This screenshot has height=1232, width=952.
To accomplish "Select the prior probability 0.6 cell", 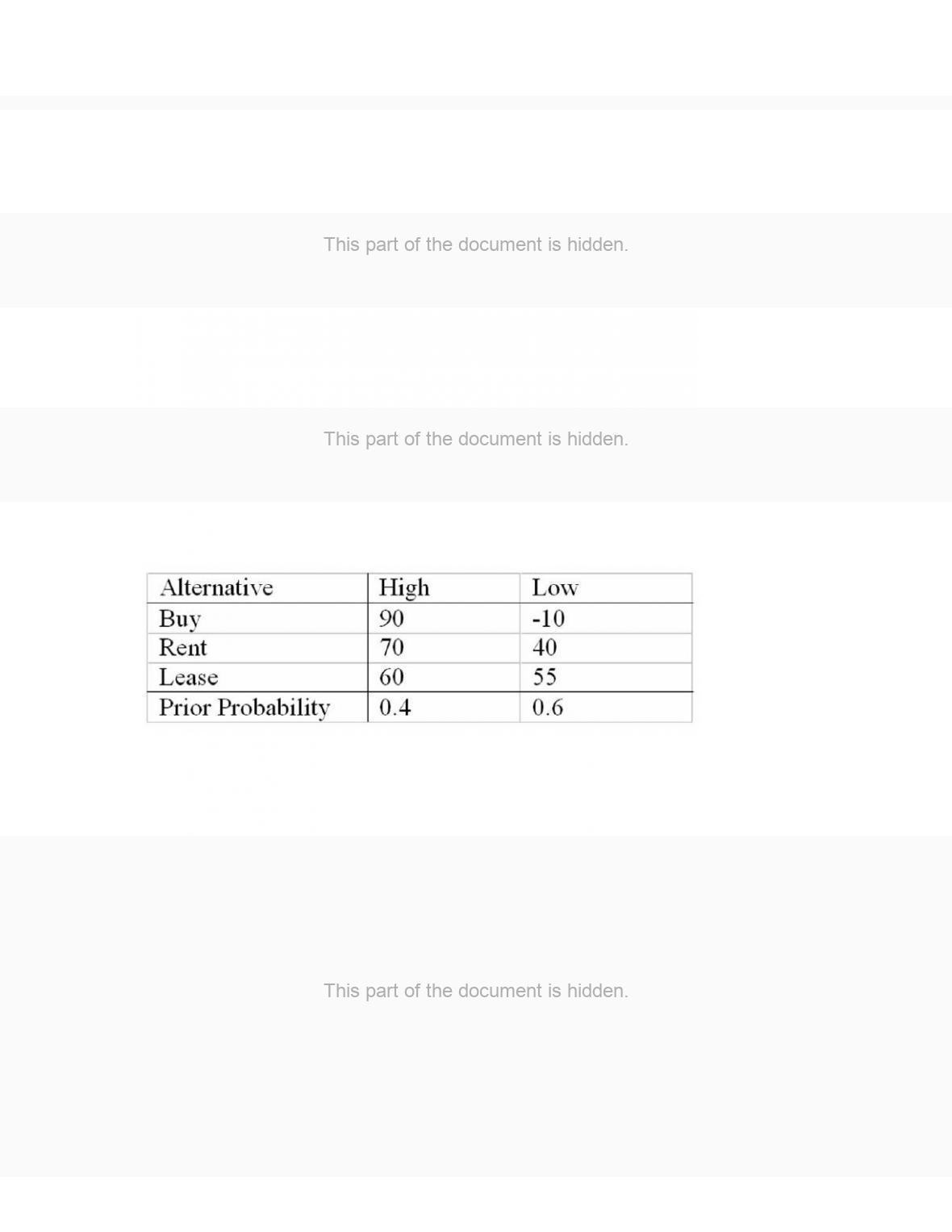I will 606,707.
